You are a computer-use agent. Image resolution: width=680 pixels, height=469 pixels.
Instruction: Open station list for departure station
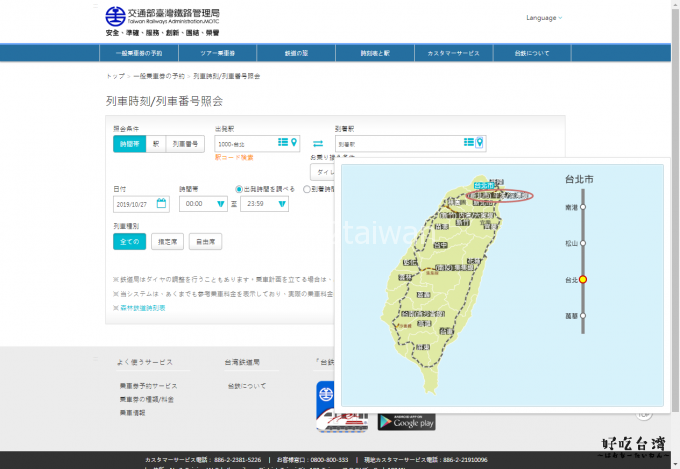click(x=283, y=143)
